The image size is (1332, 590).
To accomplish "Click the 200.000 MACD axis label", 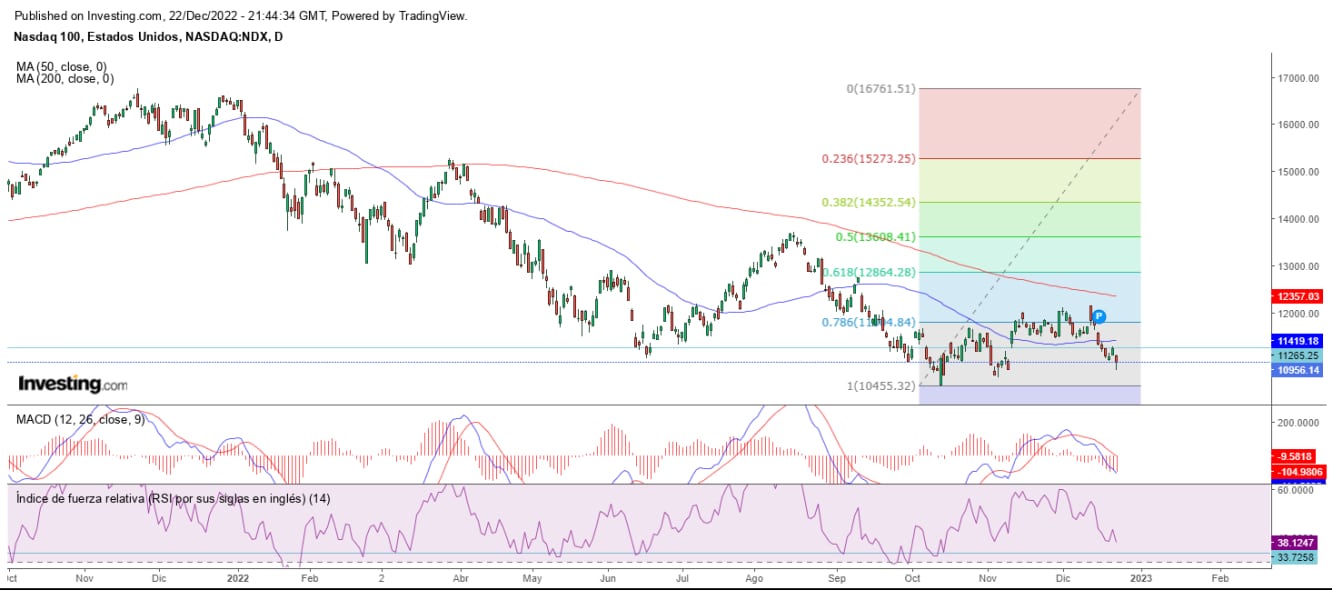I will (x=1298, y=422).
